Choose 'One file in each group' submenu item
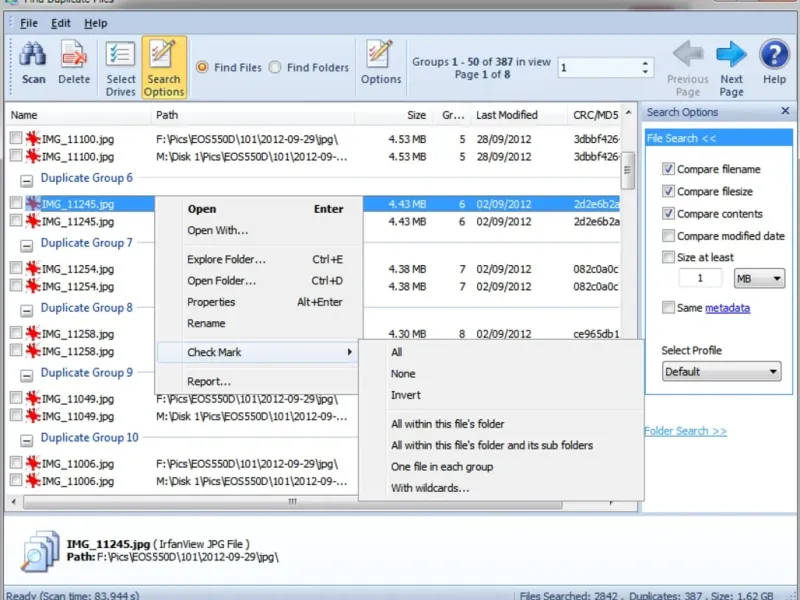 pyautogui.click(x=442, y=467)
